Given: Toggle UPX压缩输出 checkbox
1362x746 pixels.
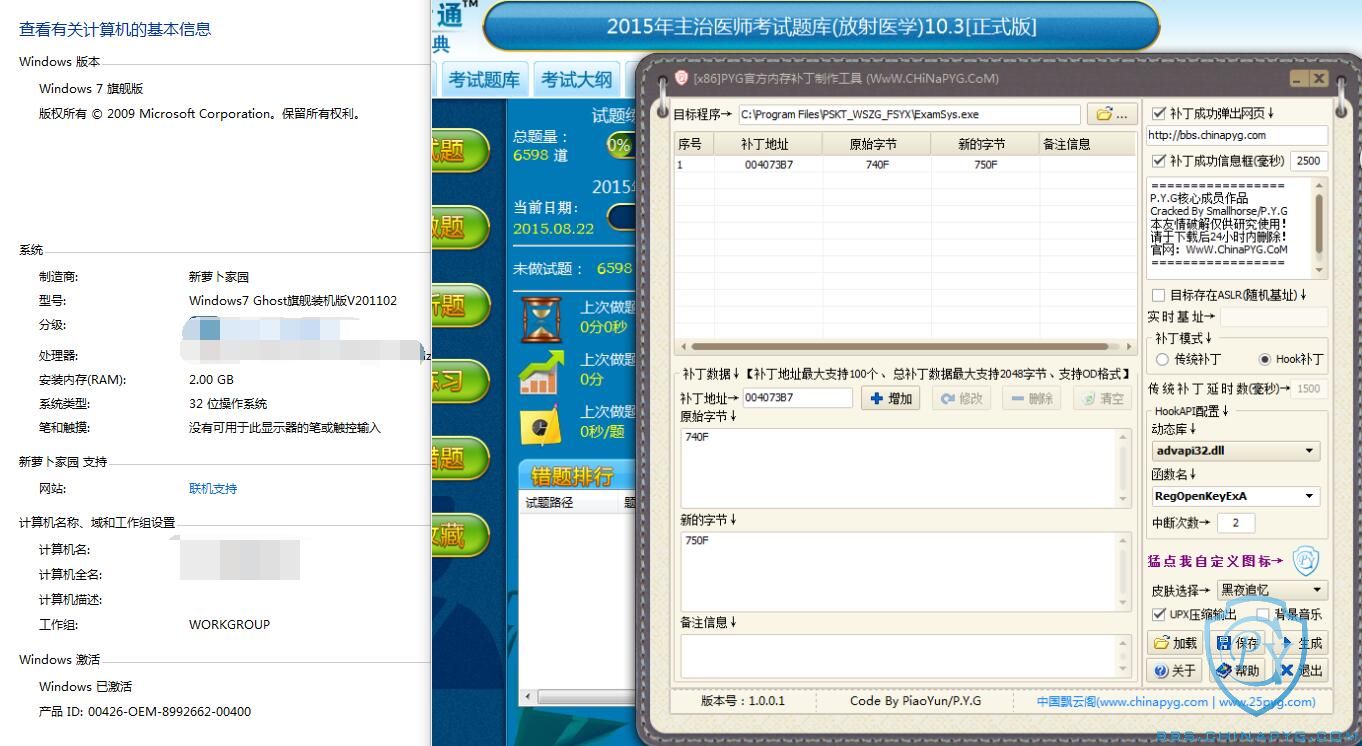Looking at the screenshot, I should (x=1159, y=614).
